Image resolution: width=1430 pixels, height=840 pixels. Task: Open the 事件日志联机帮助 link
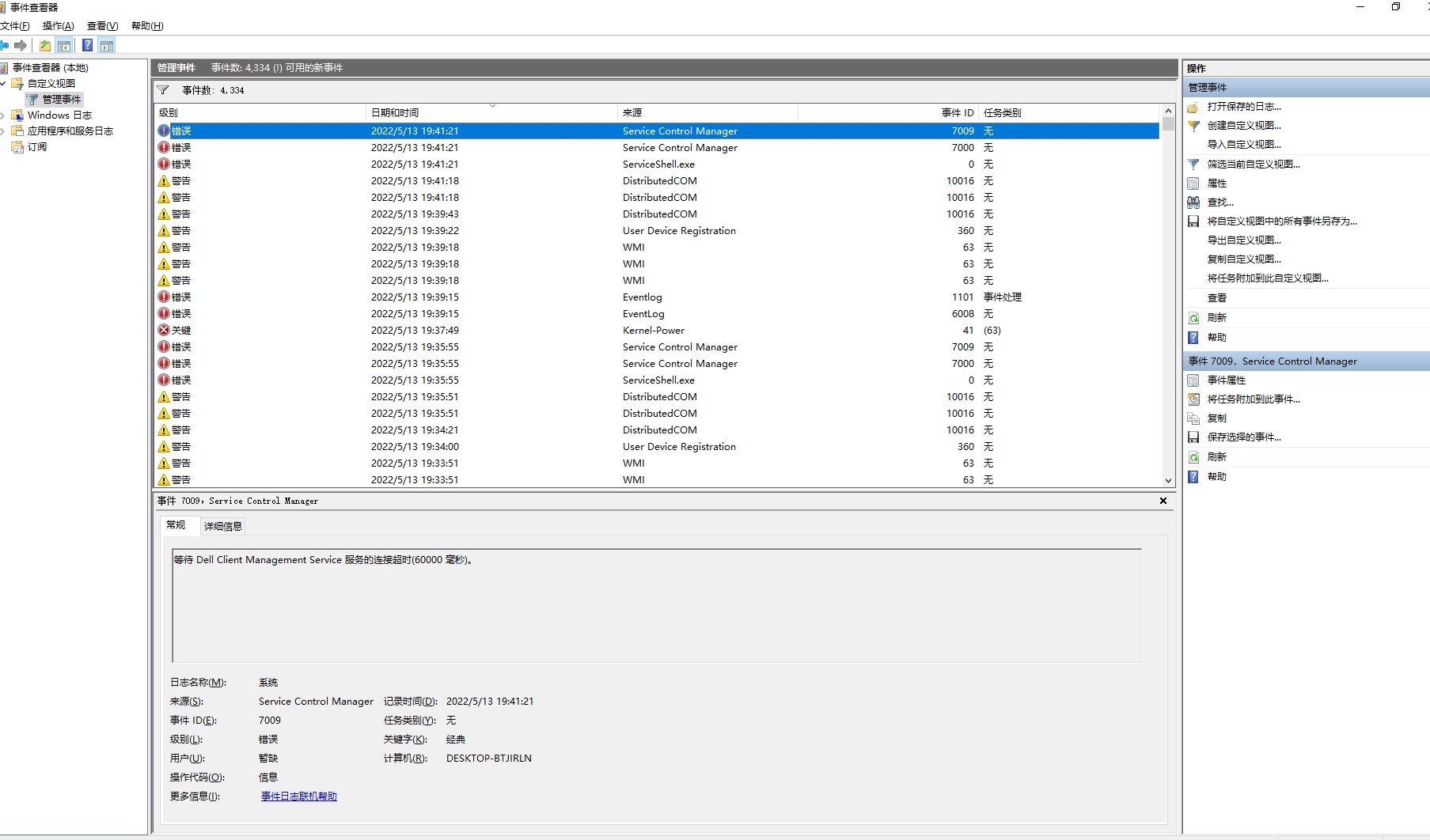(299, 796)
